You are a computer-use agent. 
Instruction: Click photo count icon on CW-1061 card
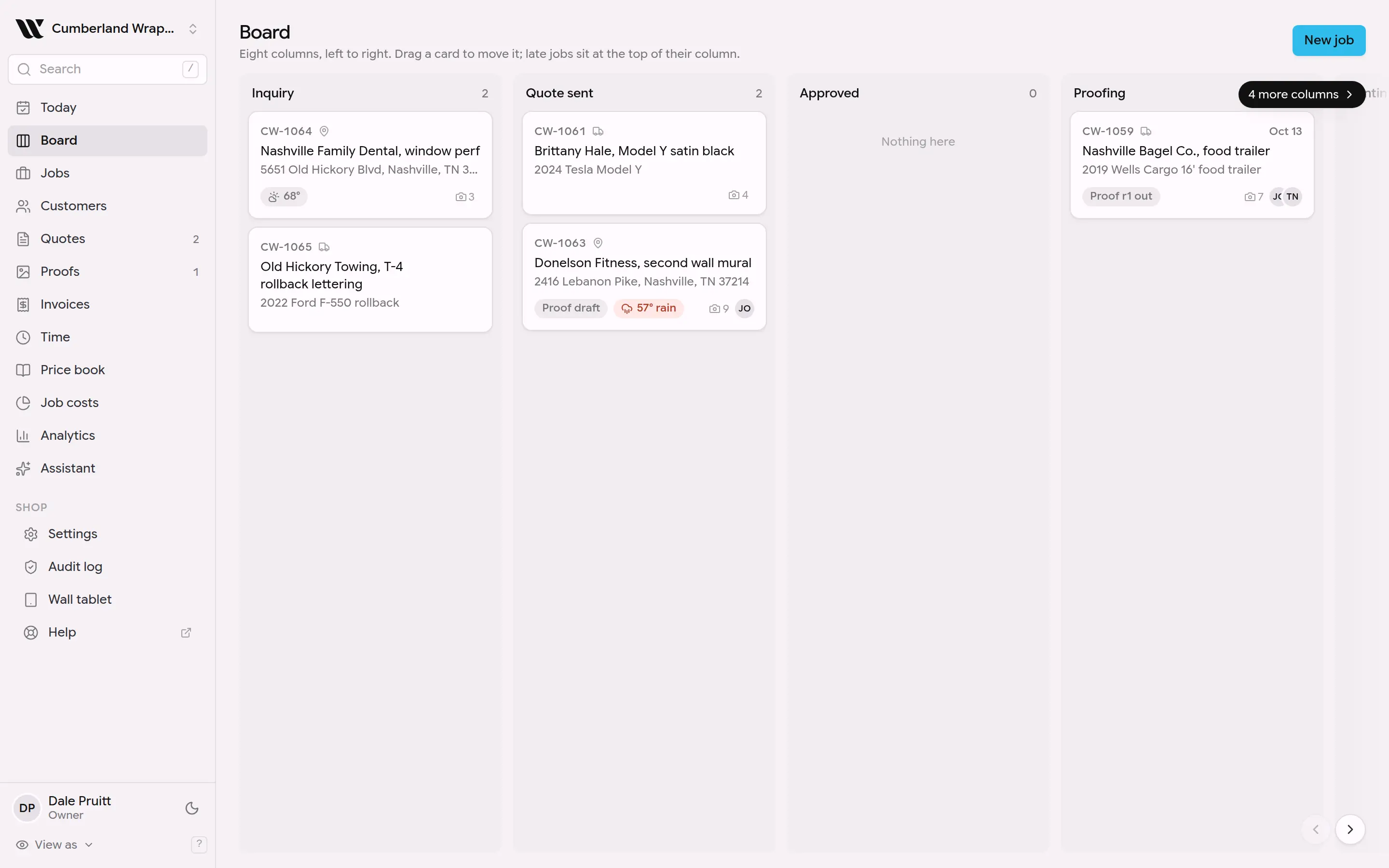pos(734,195)
